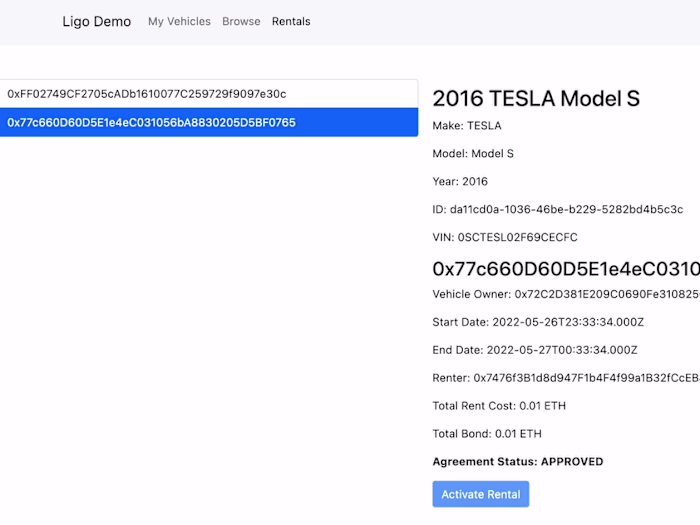700x525 pixels.
Task: Click the Renter address line
Action: (566, 378)
